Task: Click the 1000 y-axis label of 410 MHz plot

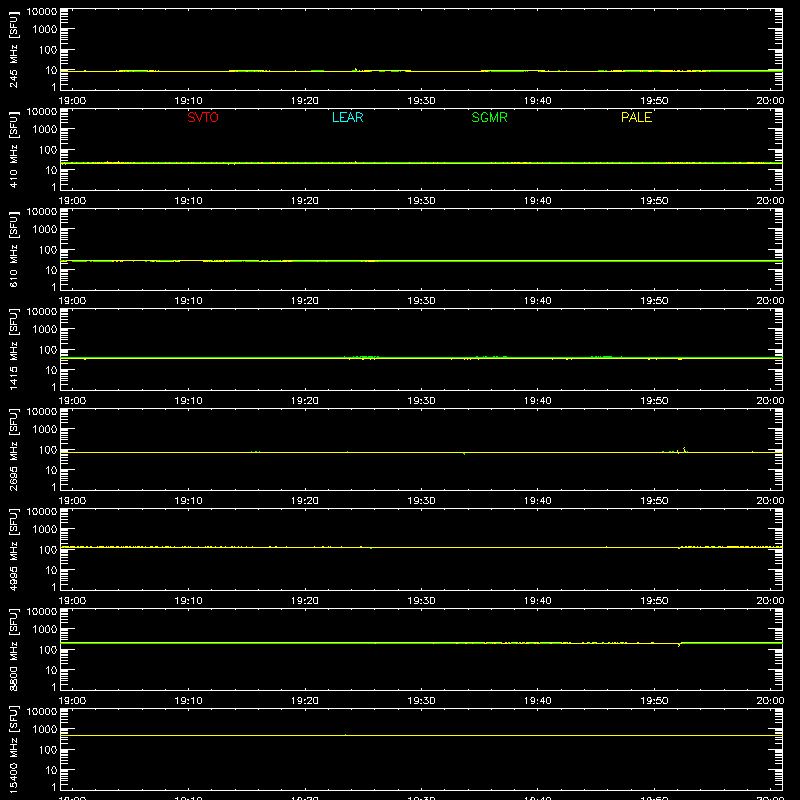Action: point(45,129)
